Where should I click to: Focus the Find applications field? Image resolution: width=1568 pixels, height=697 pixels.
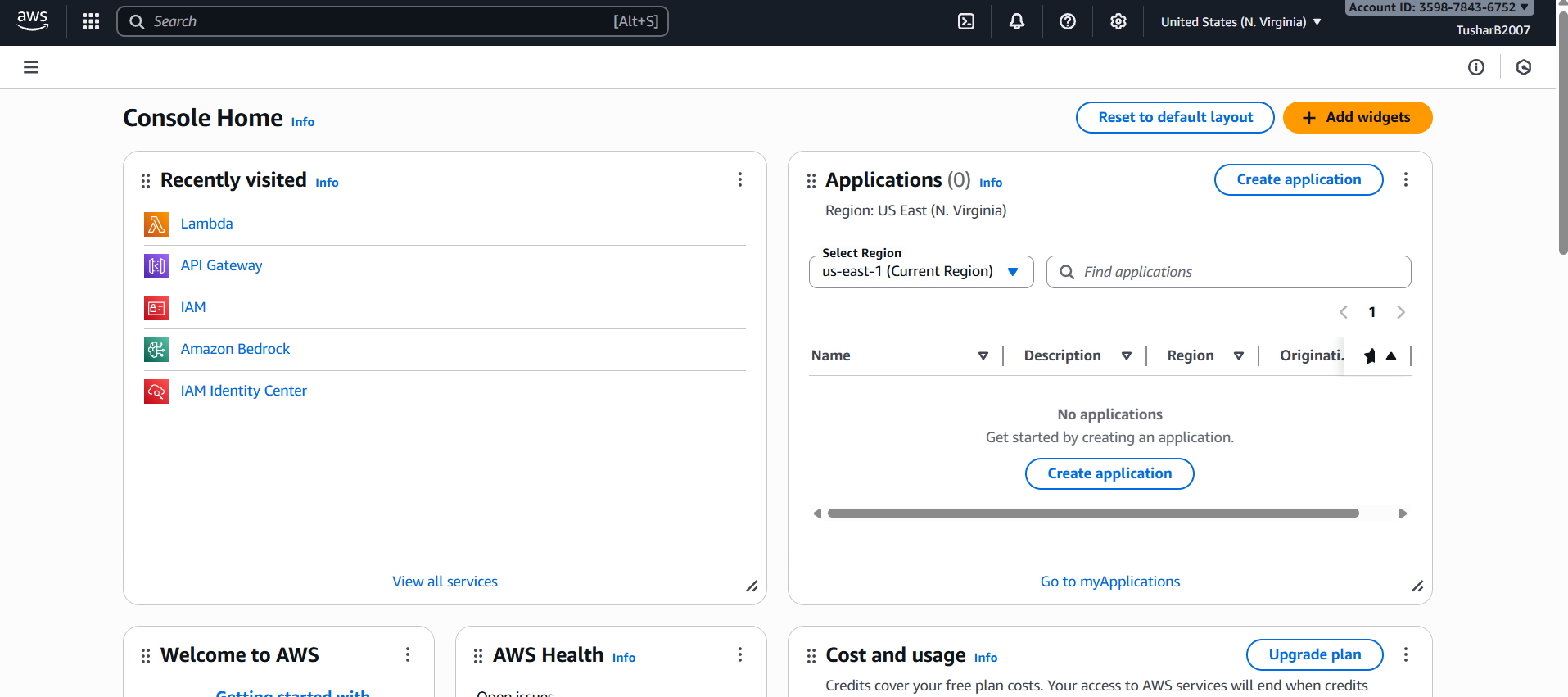(1228, 272)
